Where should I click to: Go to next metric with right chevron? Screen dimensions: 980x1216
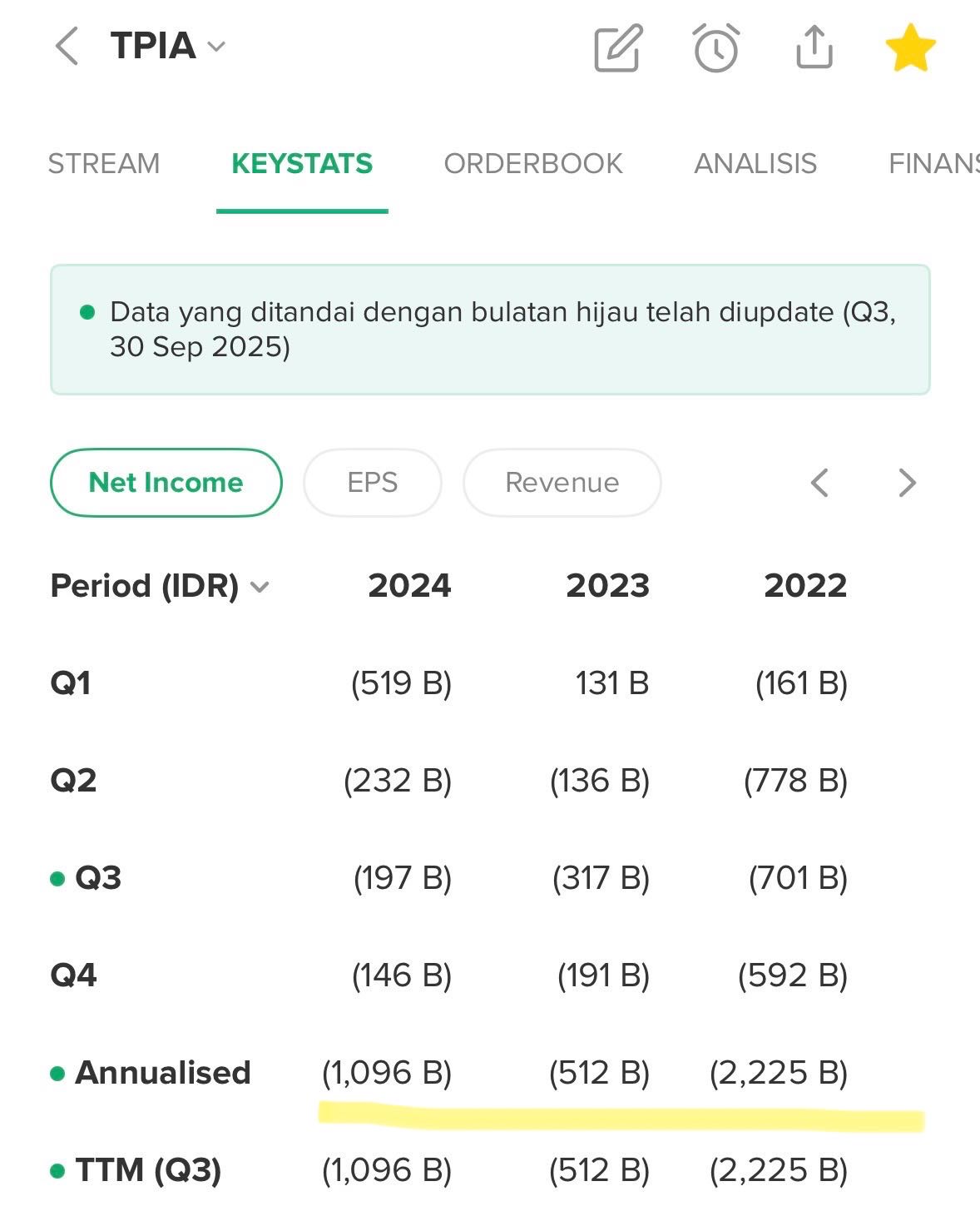click(907, 483)
